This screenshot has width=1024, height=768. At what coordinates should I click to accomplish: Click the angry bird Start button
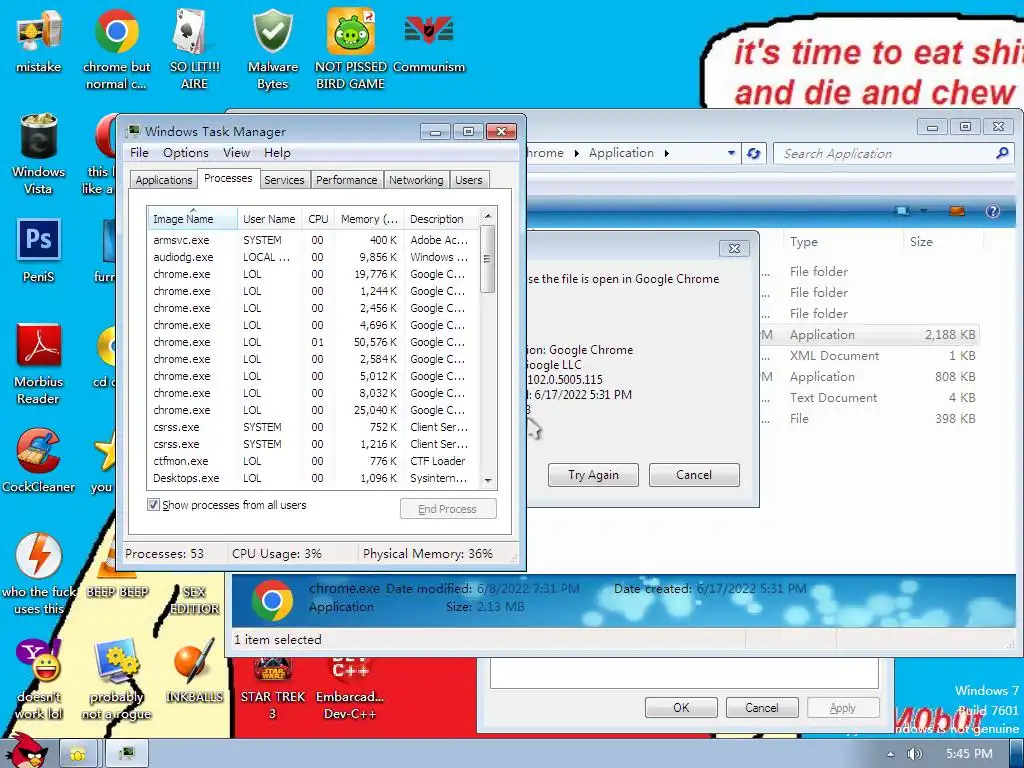click(27, 751)
